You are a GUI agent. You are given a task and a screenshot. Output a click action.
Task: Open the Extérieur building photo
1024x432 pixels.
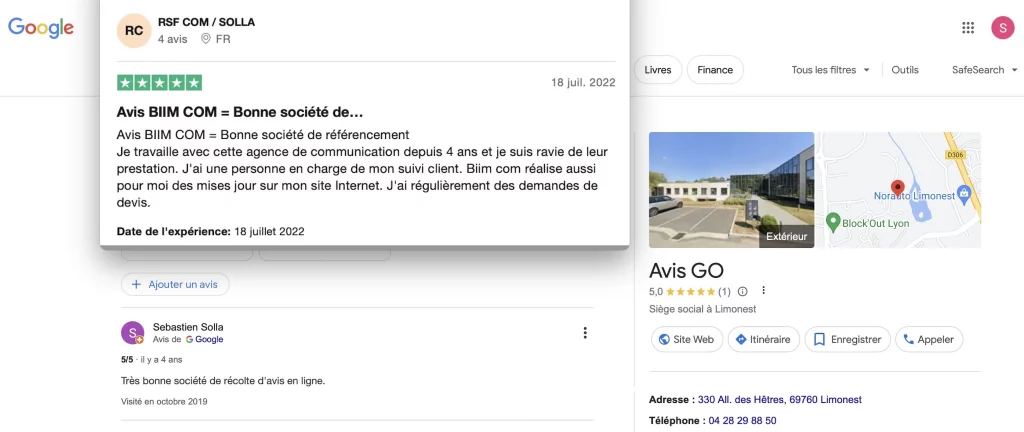pyautogui.click(x=731, y=190)
